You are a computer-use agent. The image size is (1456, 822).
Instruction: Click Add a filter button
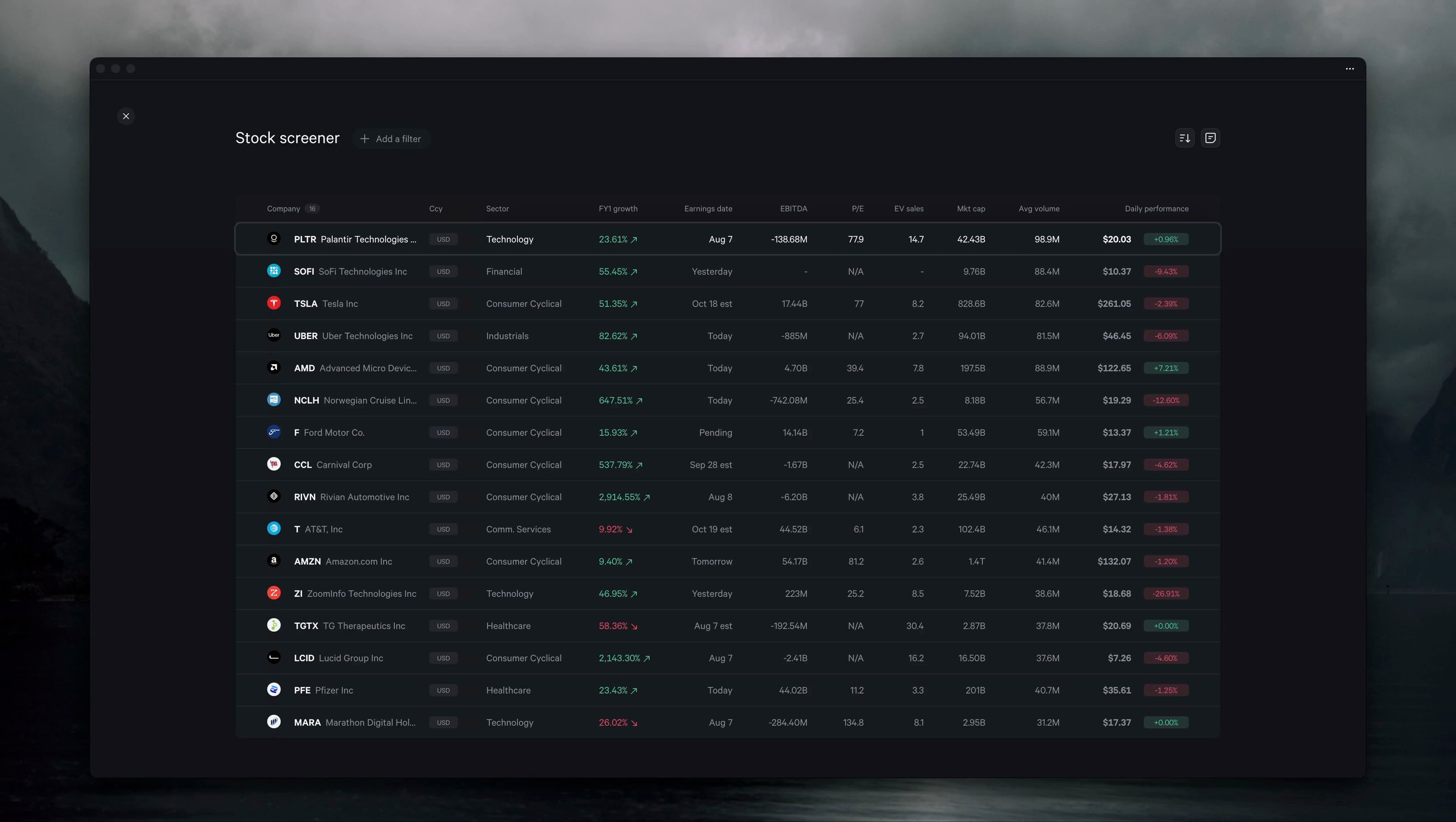pos(391,139)
